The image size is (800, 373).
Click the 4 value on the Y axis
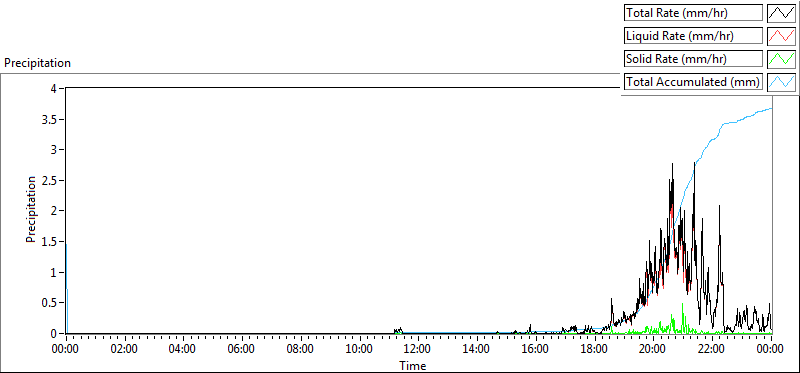pos(55,88)
